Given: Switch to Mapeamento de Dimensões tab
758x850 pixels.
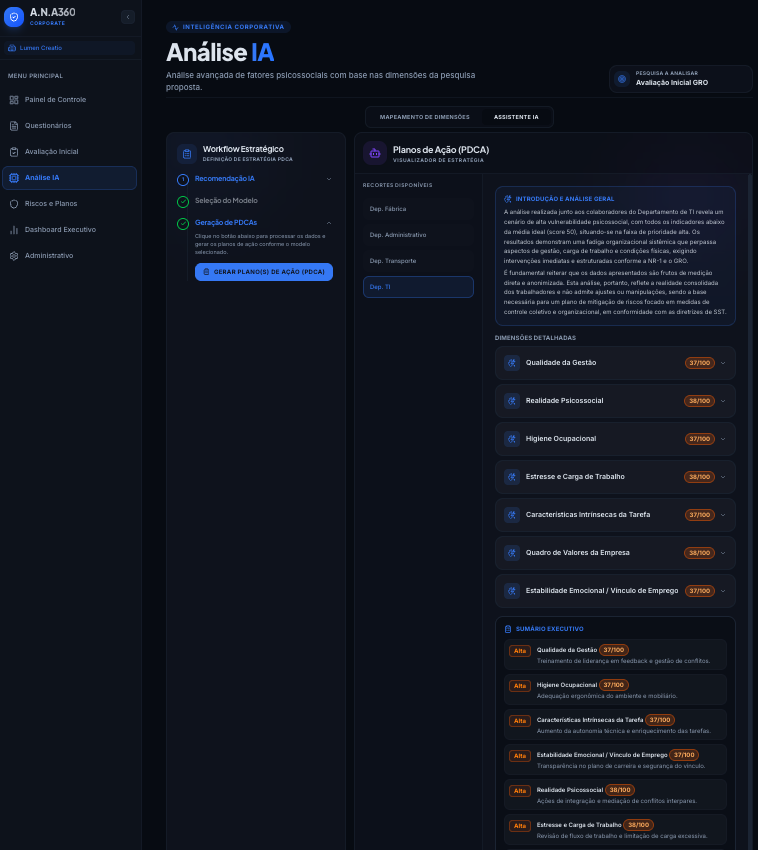Looking at the screenshot, I should [425, 117].
